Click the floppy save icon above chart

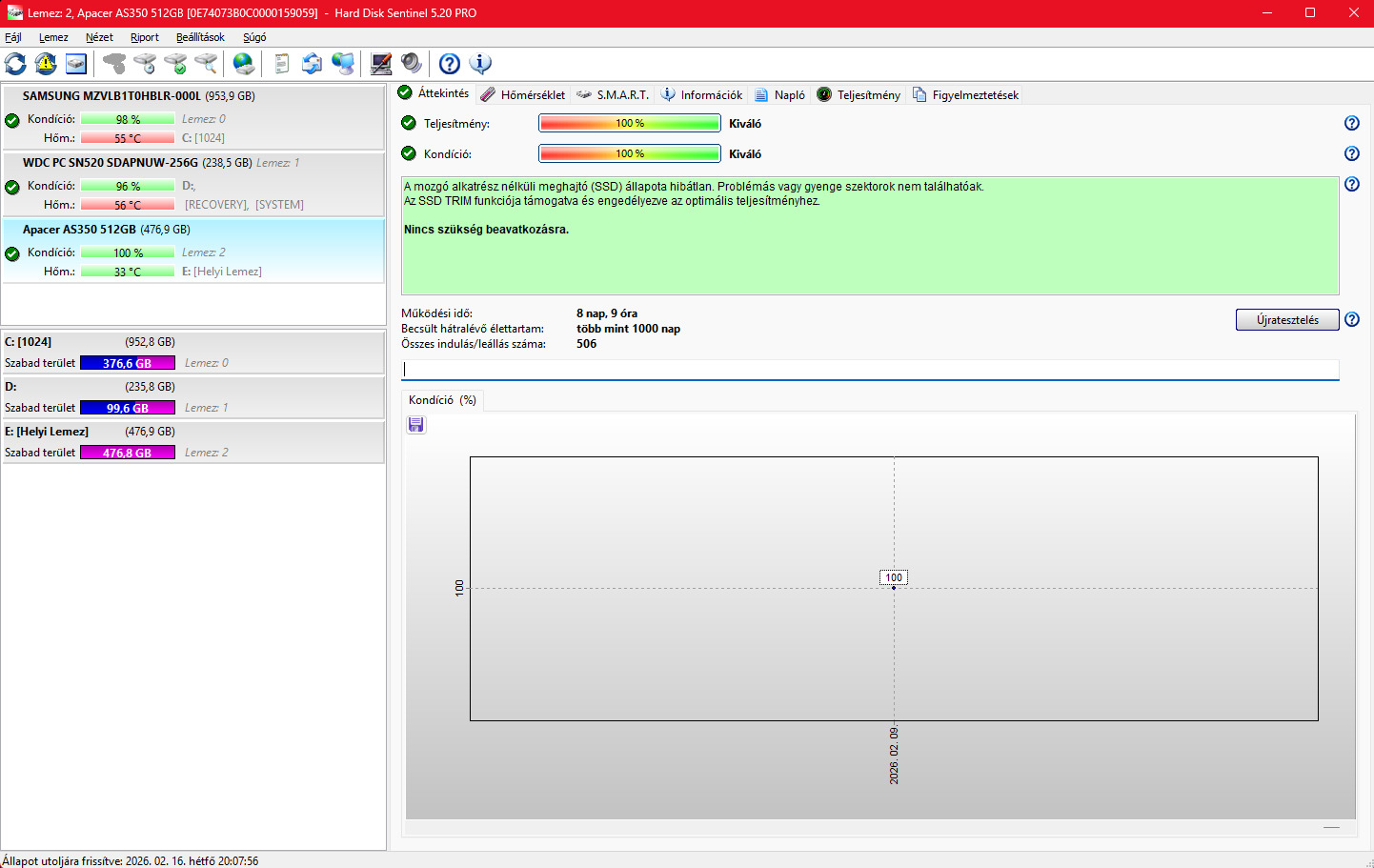pos(416,425)
